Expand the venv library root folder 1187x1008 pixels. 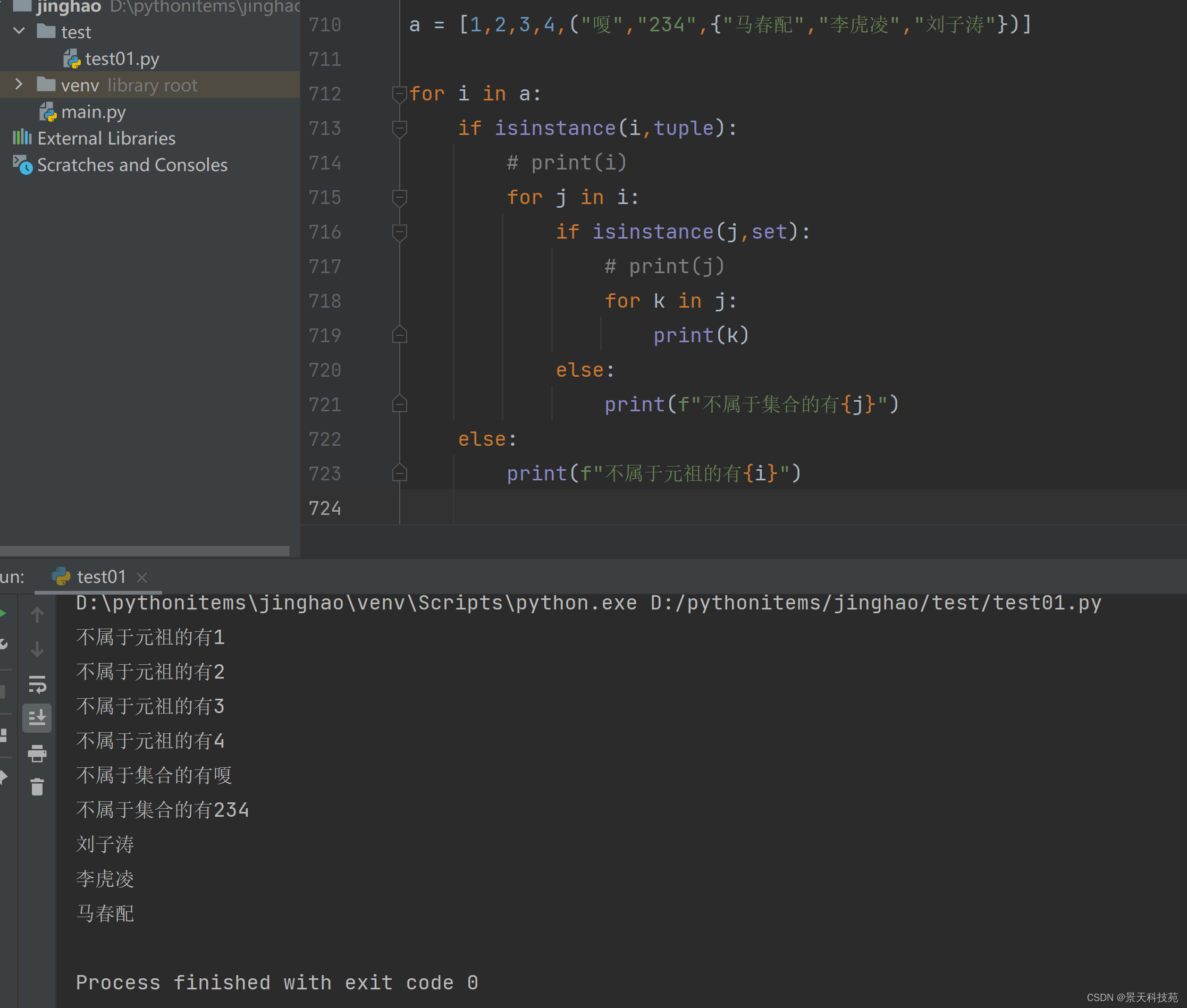[19, 84]
